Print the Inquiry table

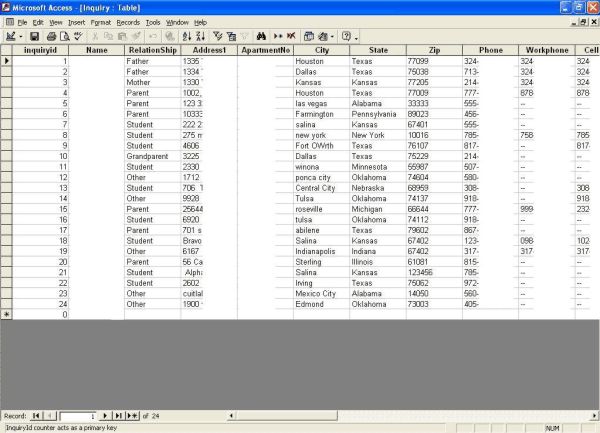click(51, 36)
